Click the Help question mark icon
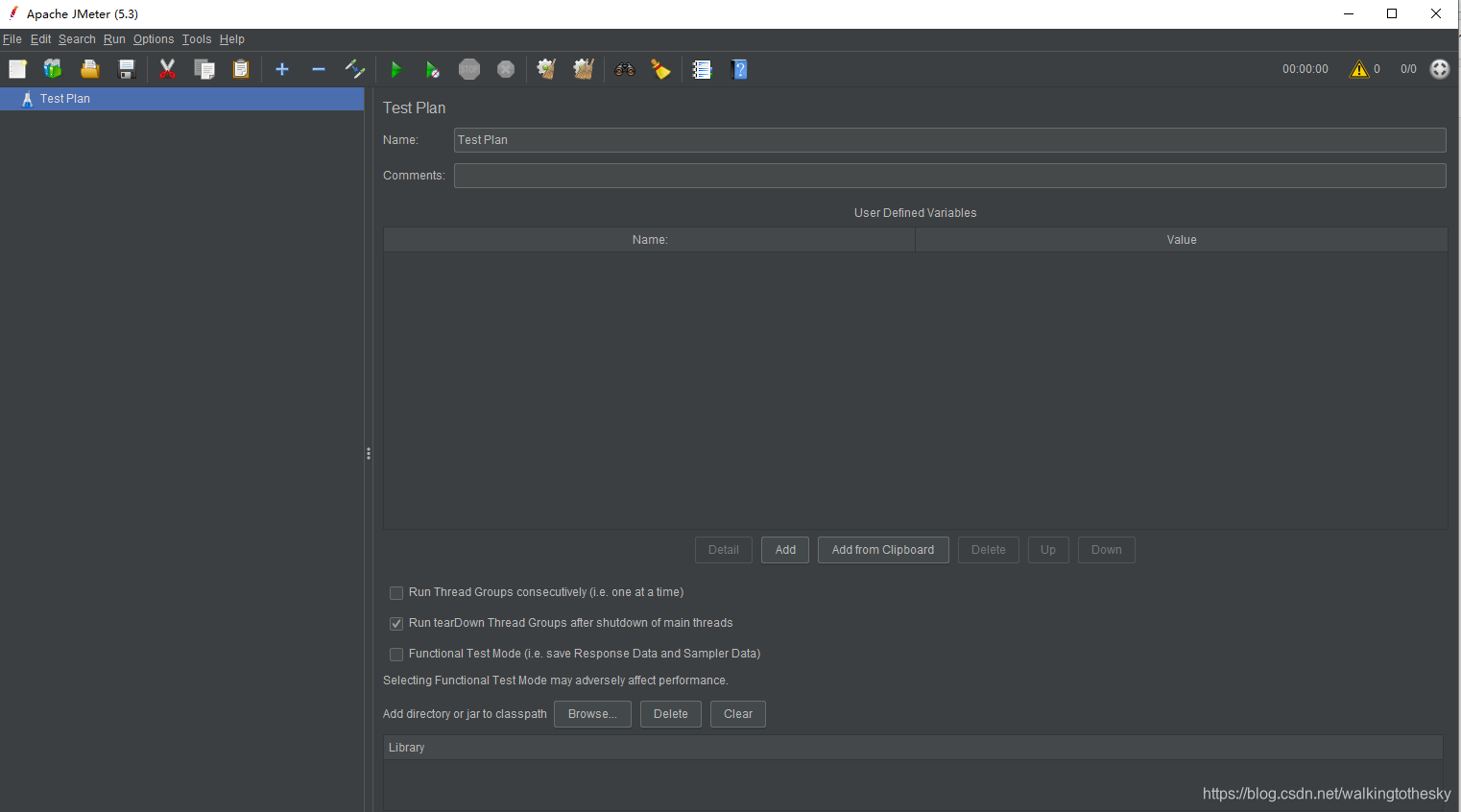The width and height of the screenshot is (1461, 812). (739, 69)
